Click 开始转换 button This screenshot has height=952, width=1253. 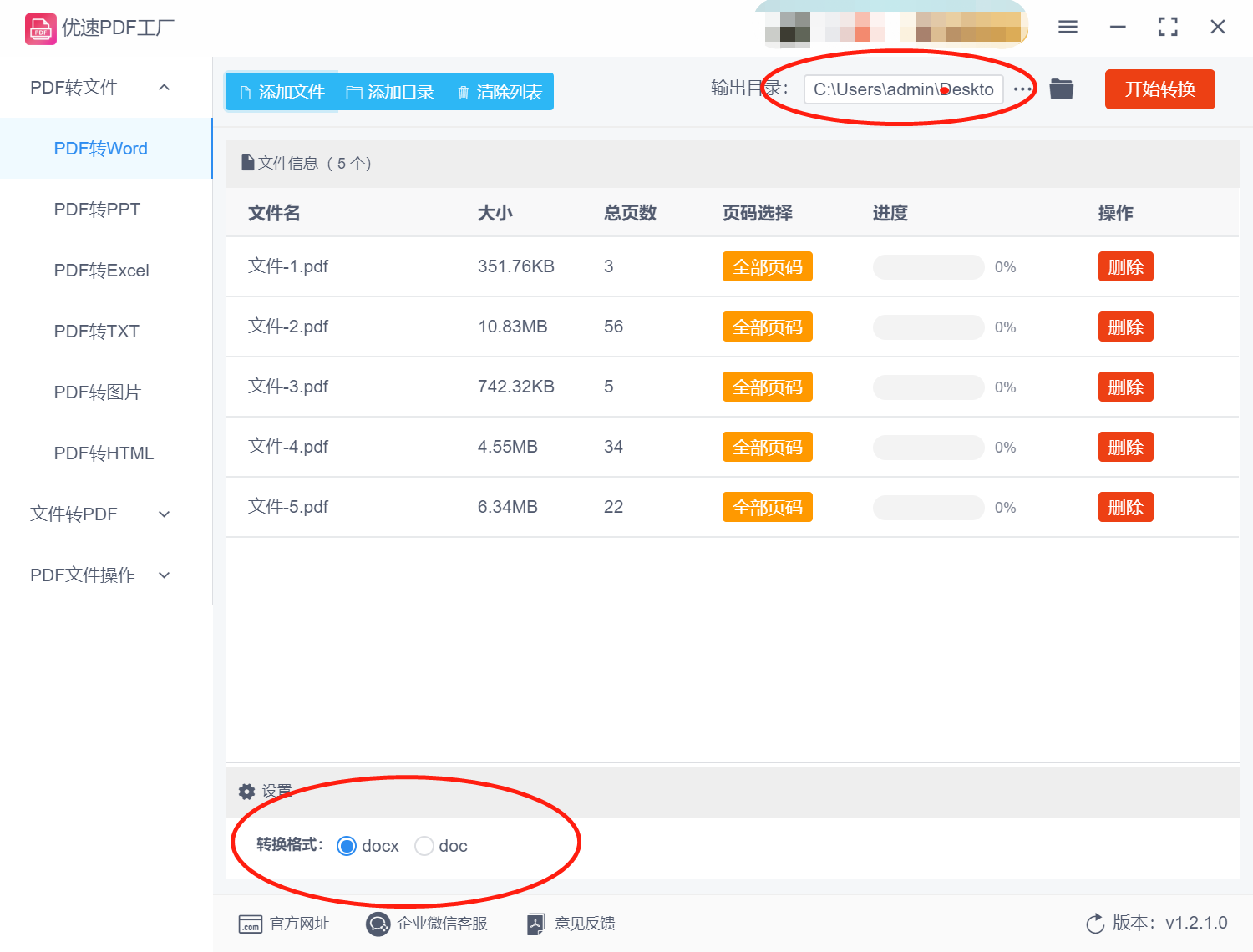pyautogui.click(x=1159, y=89)
